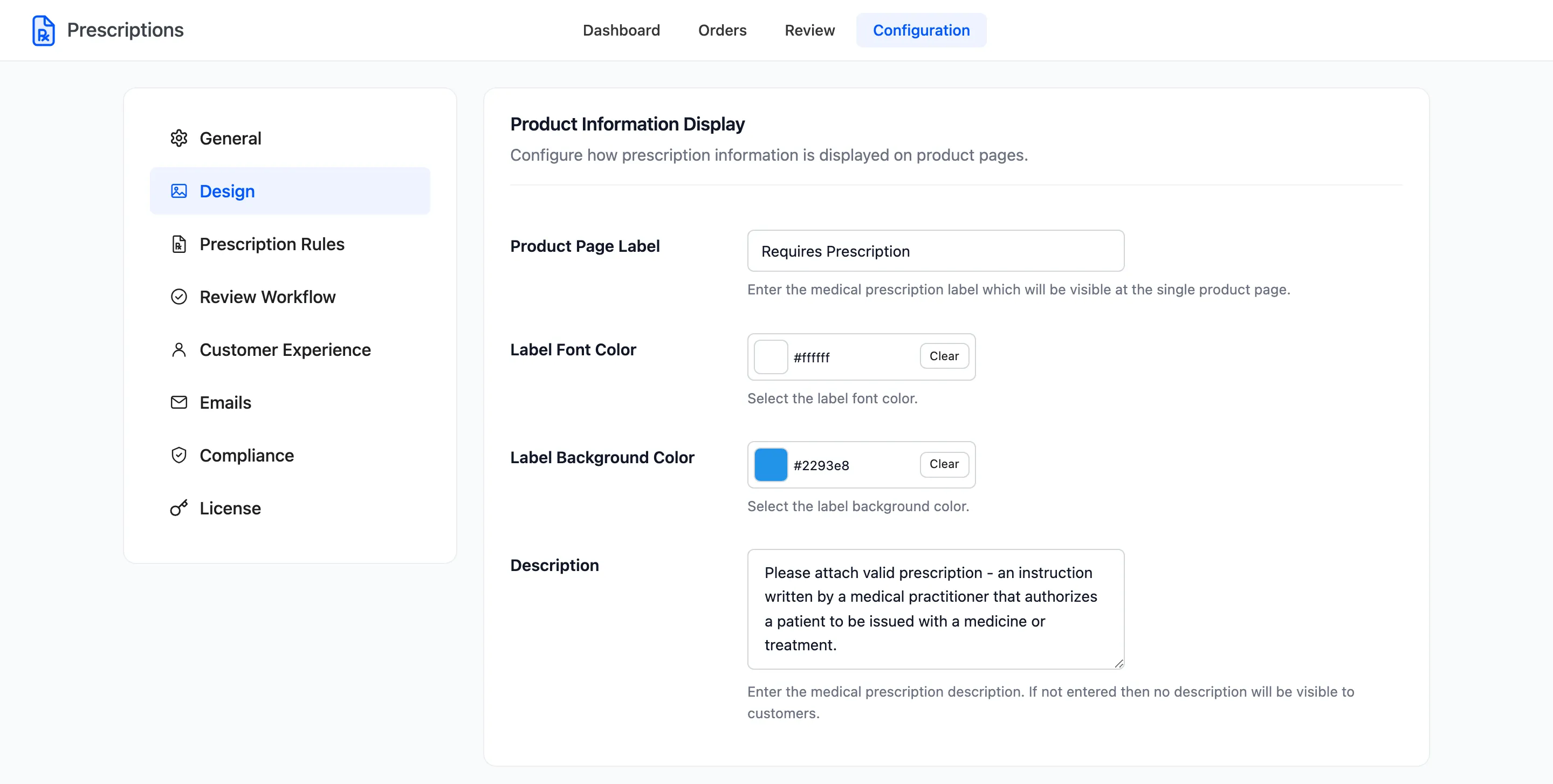
Task: Open Emails settings
Action: pos(290,403)
